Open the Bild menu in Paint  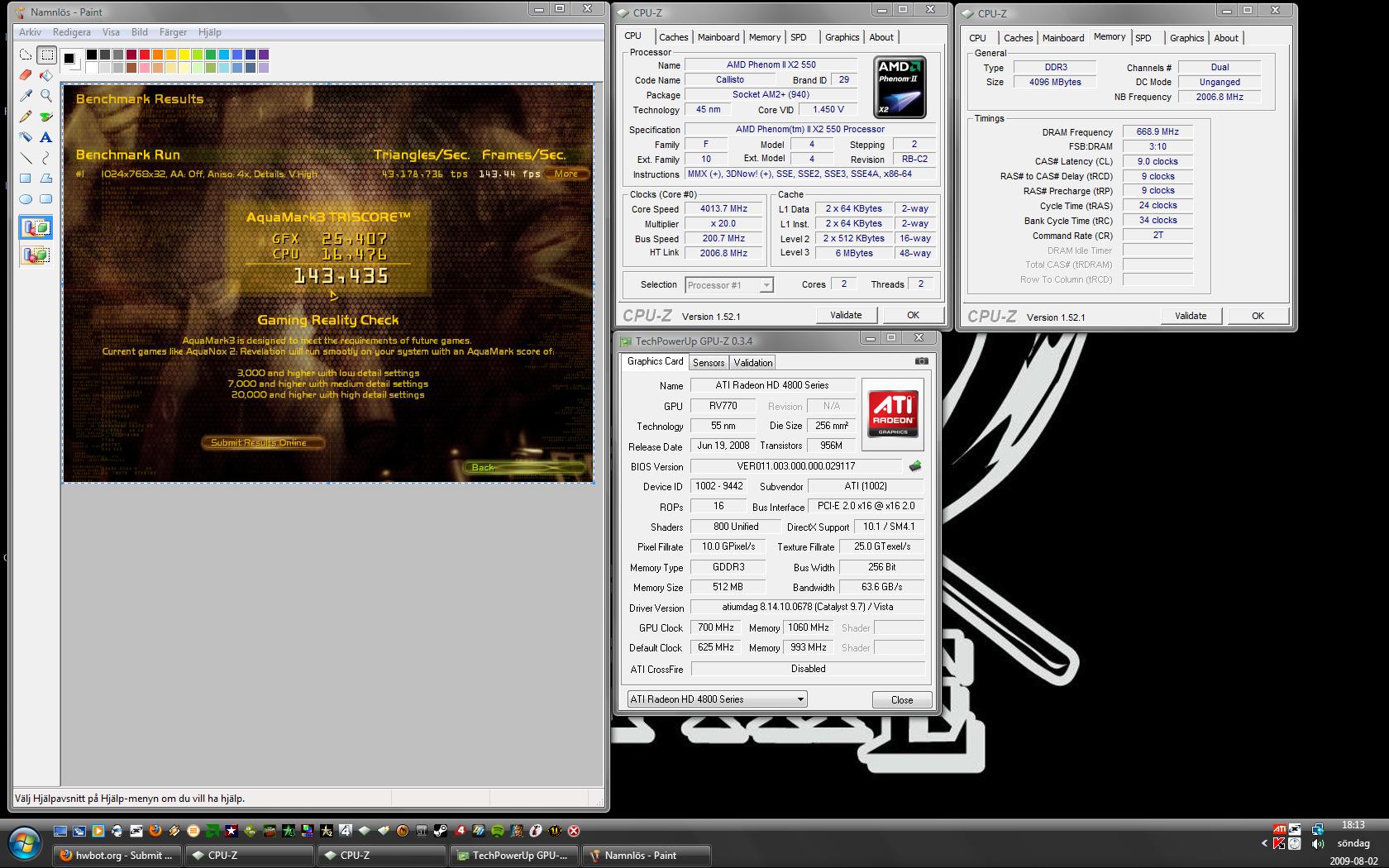point(140,32)
